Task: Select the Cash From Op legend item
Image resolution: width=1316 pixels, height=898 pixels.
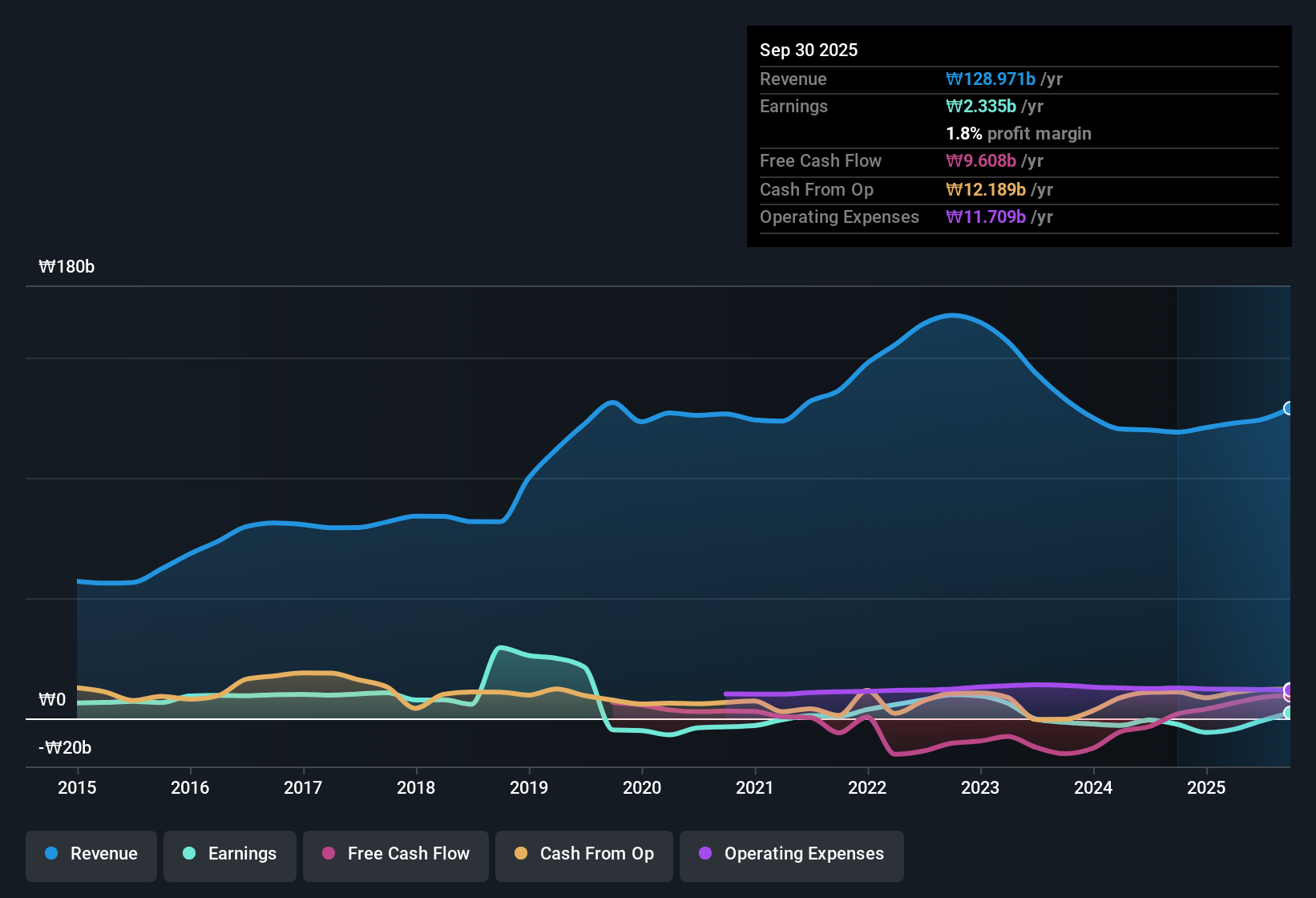Action: (x=583, y=854)
